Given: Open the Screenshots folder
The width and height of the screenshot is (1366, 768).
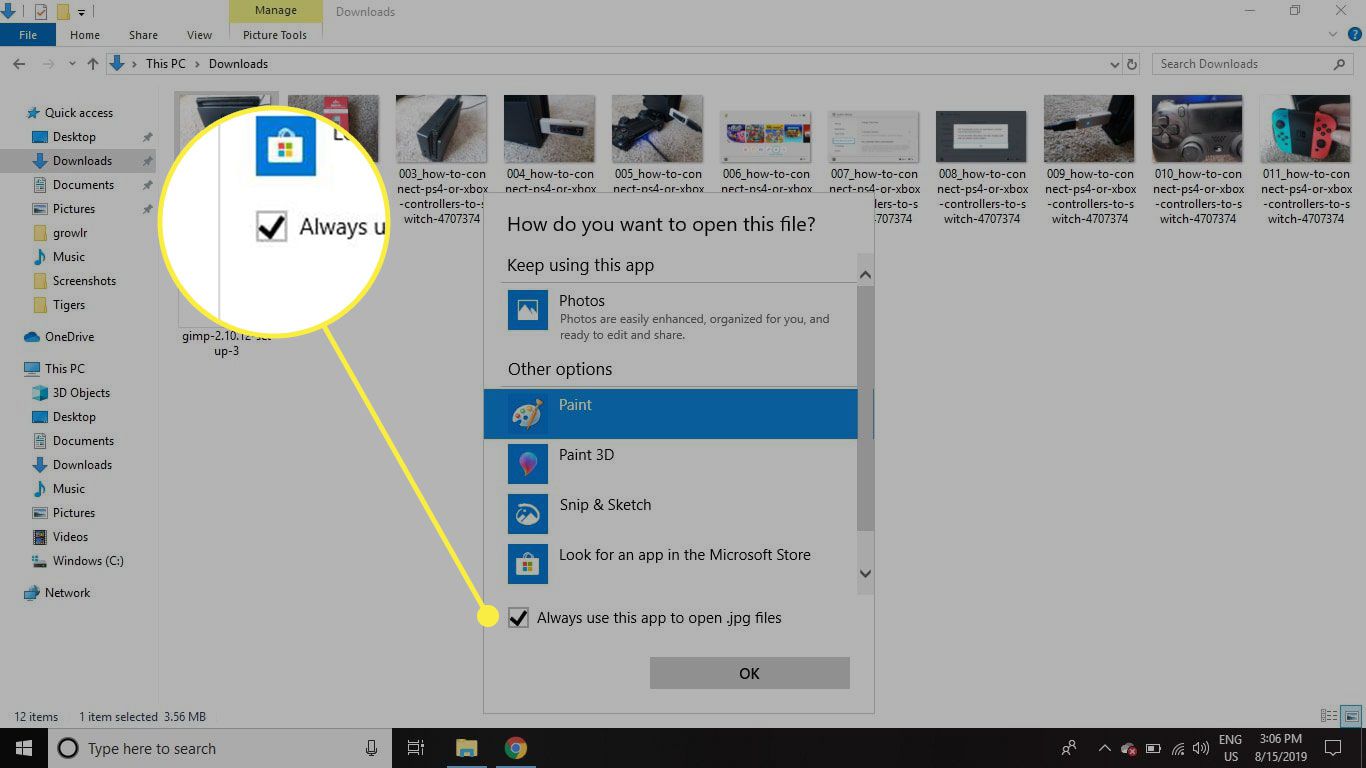Looking at the screenshot, I should [x=84, y=281].
